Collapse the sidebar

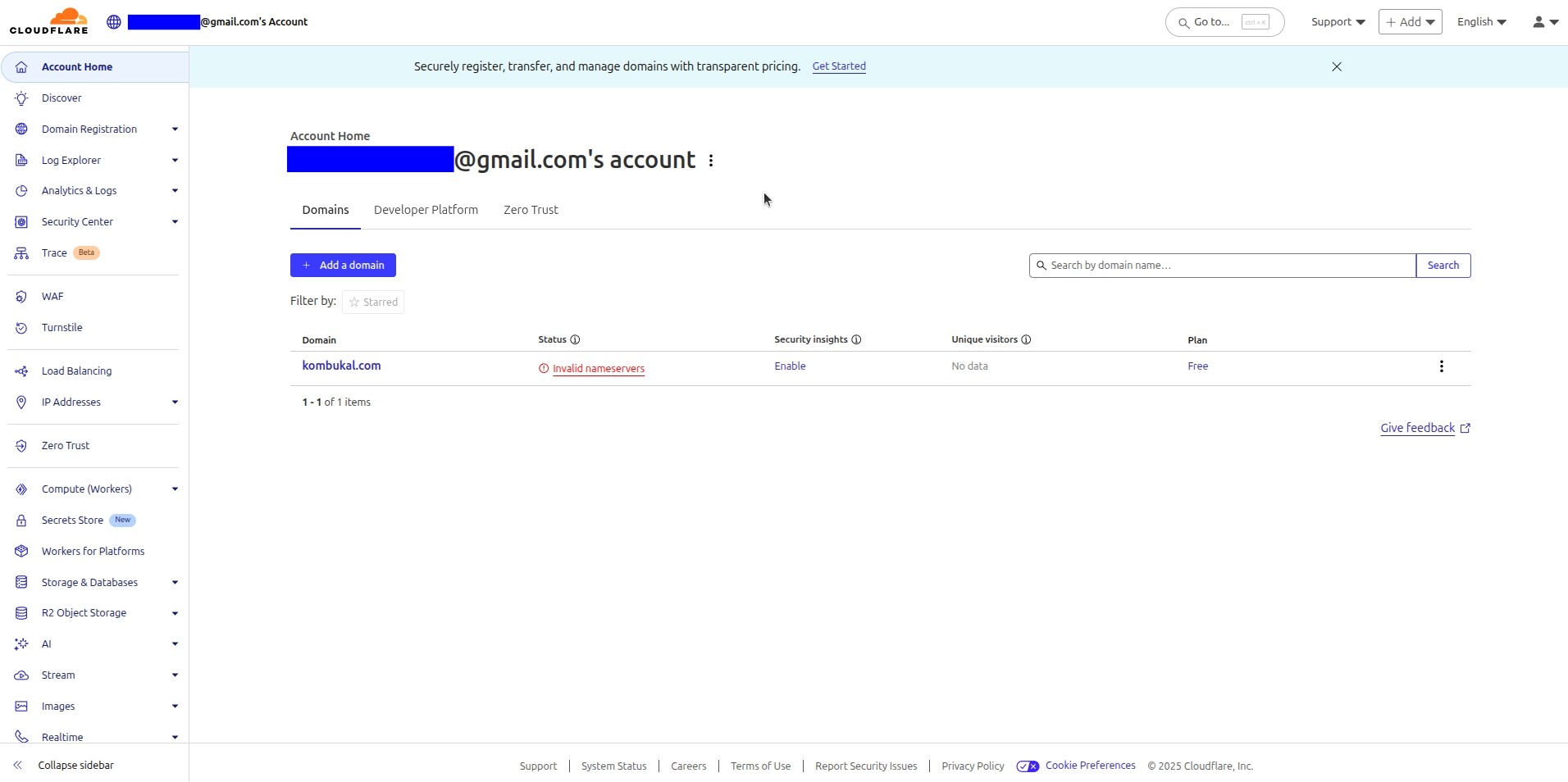64,766
